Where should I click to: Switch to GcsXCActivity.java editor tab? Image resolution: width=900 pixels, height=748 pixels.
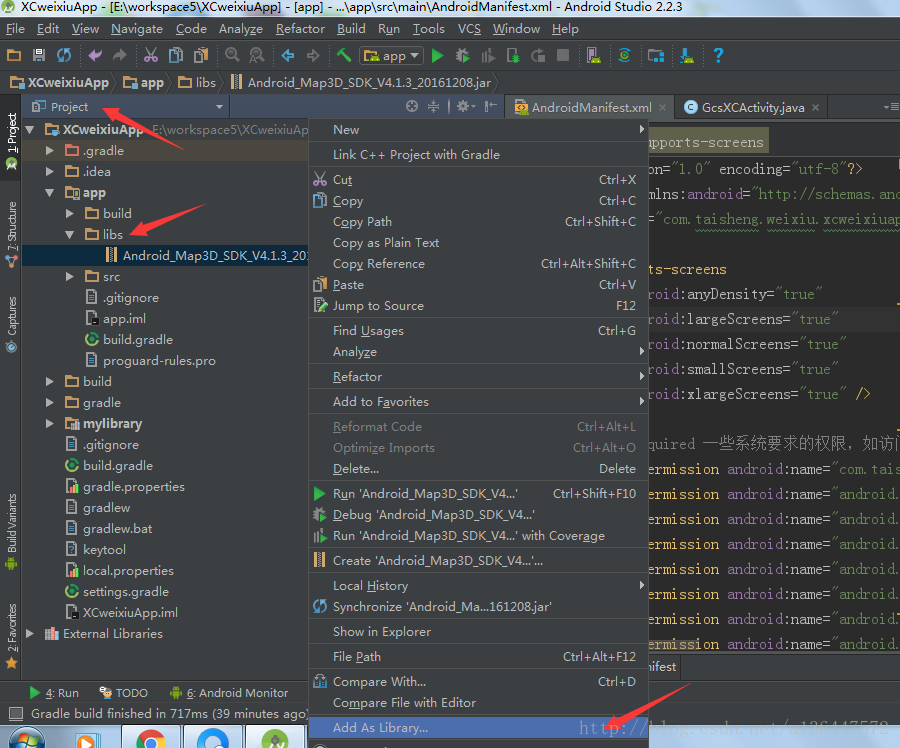pyautogui.click(x=751, y=107)
